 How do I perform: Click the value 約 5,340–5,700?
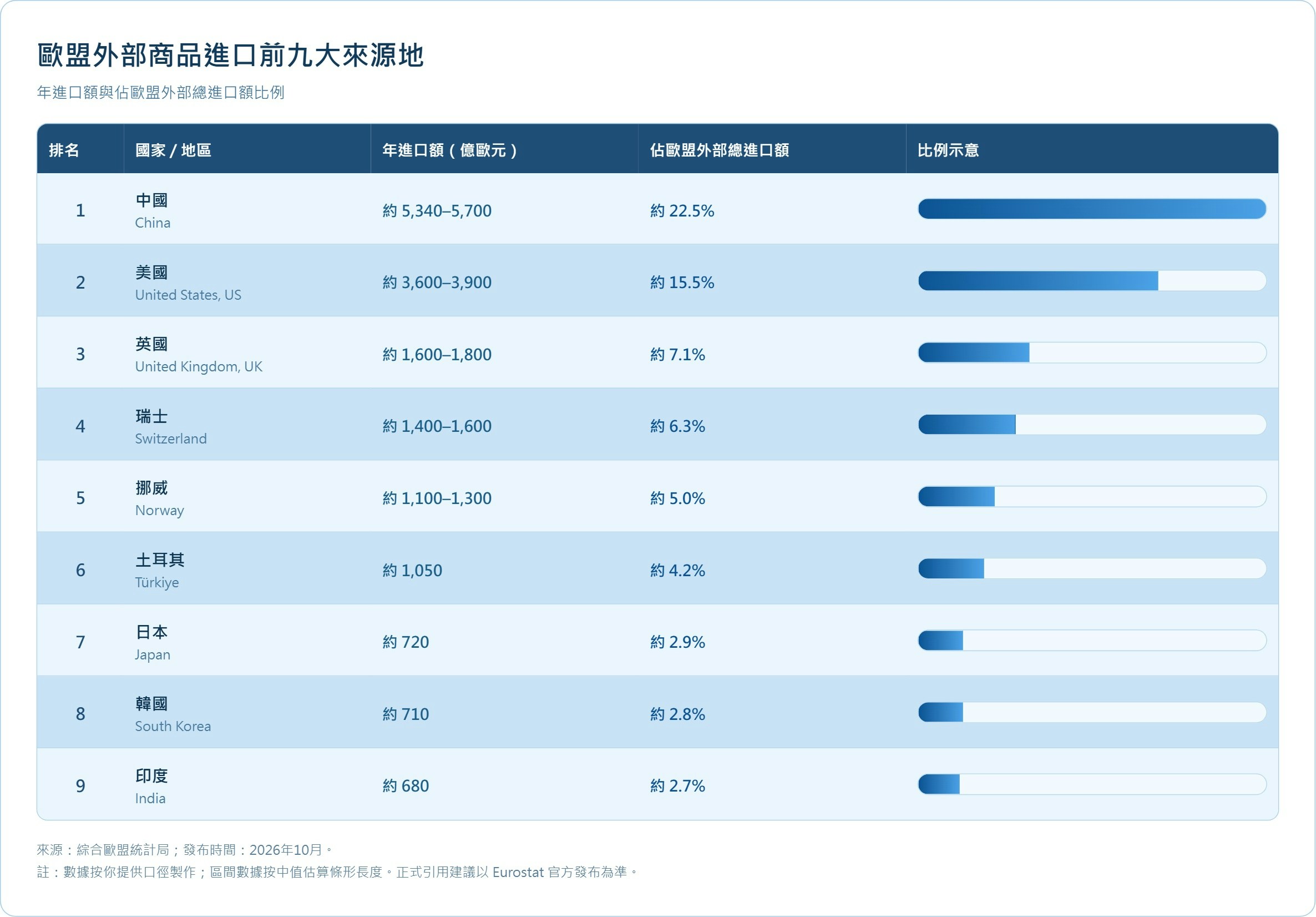(x=437, y=210)
